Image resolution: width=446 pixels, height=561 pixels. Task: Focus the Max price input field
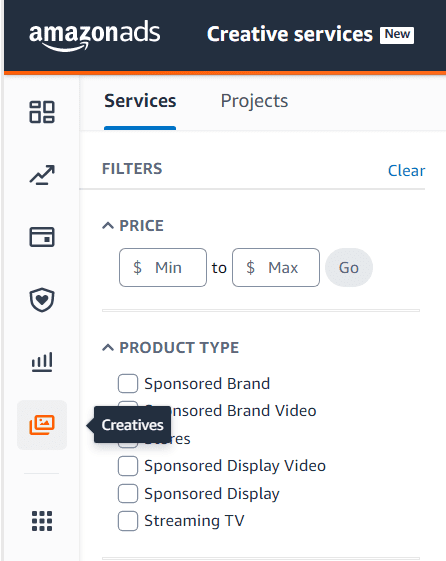coord(276,268)
